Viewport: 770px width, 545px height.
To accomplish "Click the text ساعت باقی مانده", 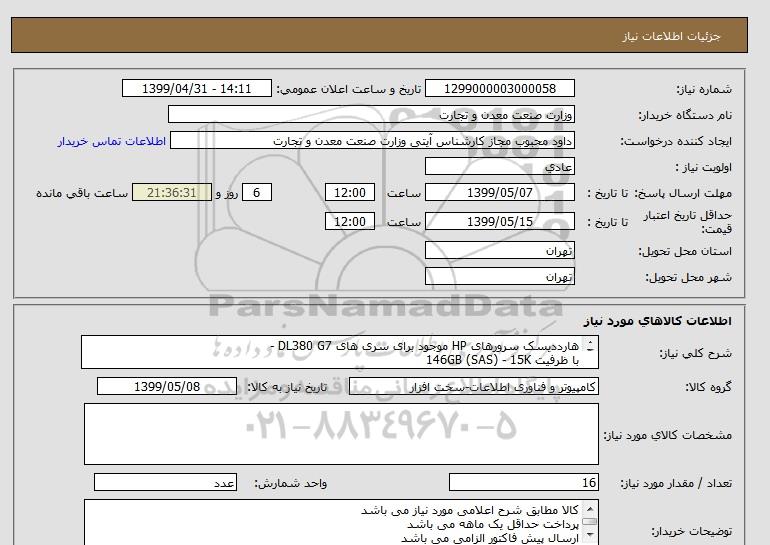I will (82, 193).
